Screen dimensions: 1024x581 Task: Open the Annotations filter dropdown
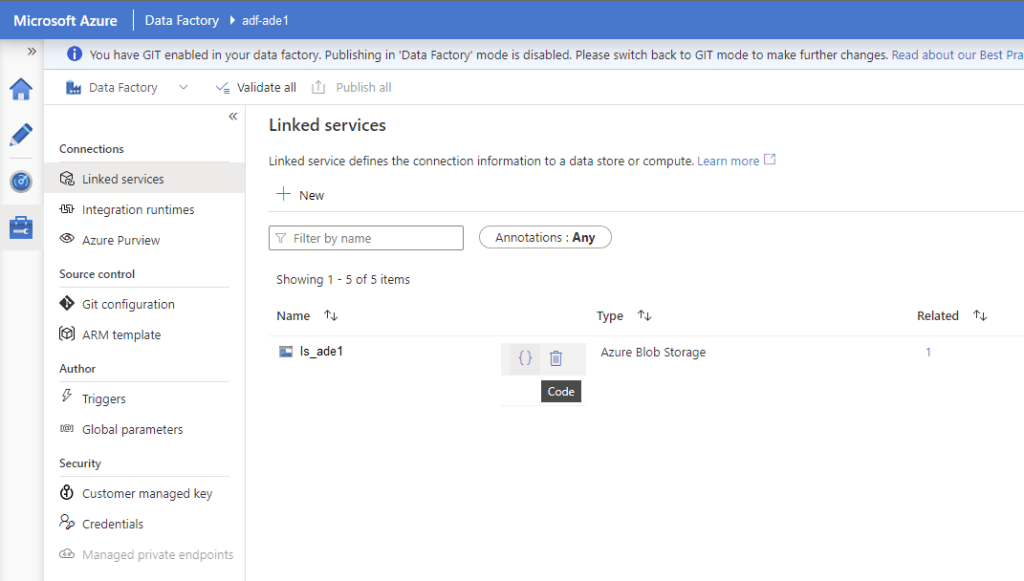pyautogui.click(x=545, y=238)
